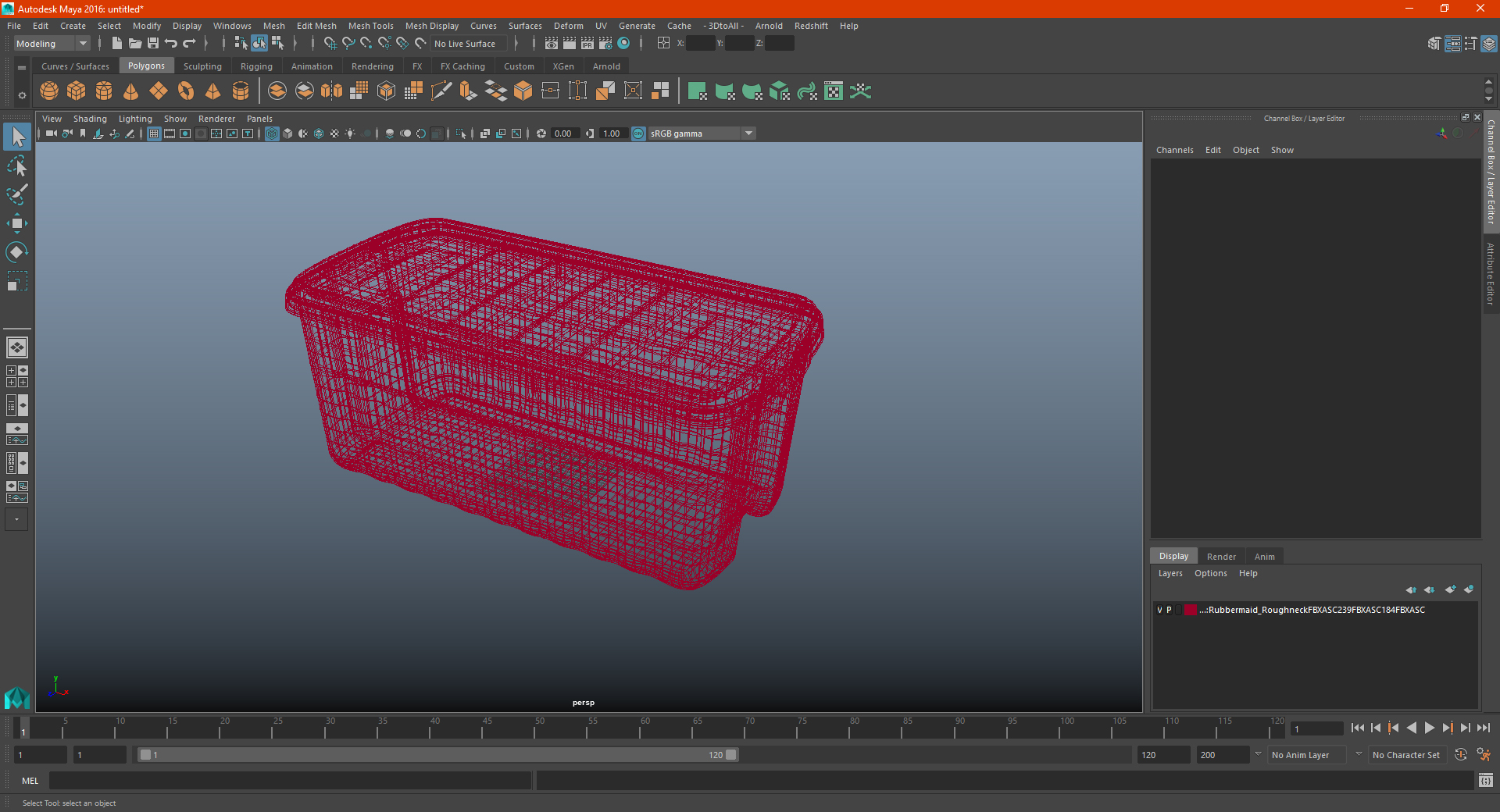The image size is (1500, 812).
Task: Open the shelf tab list menu
Action: (x=22, y=68)
